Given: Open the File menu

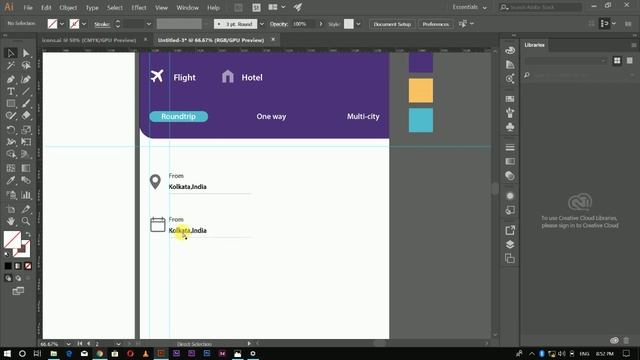Looking at the screenshot, I should tap(28, 7).
